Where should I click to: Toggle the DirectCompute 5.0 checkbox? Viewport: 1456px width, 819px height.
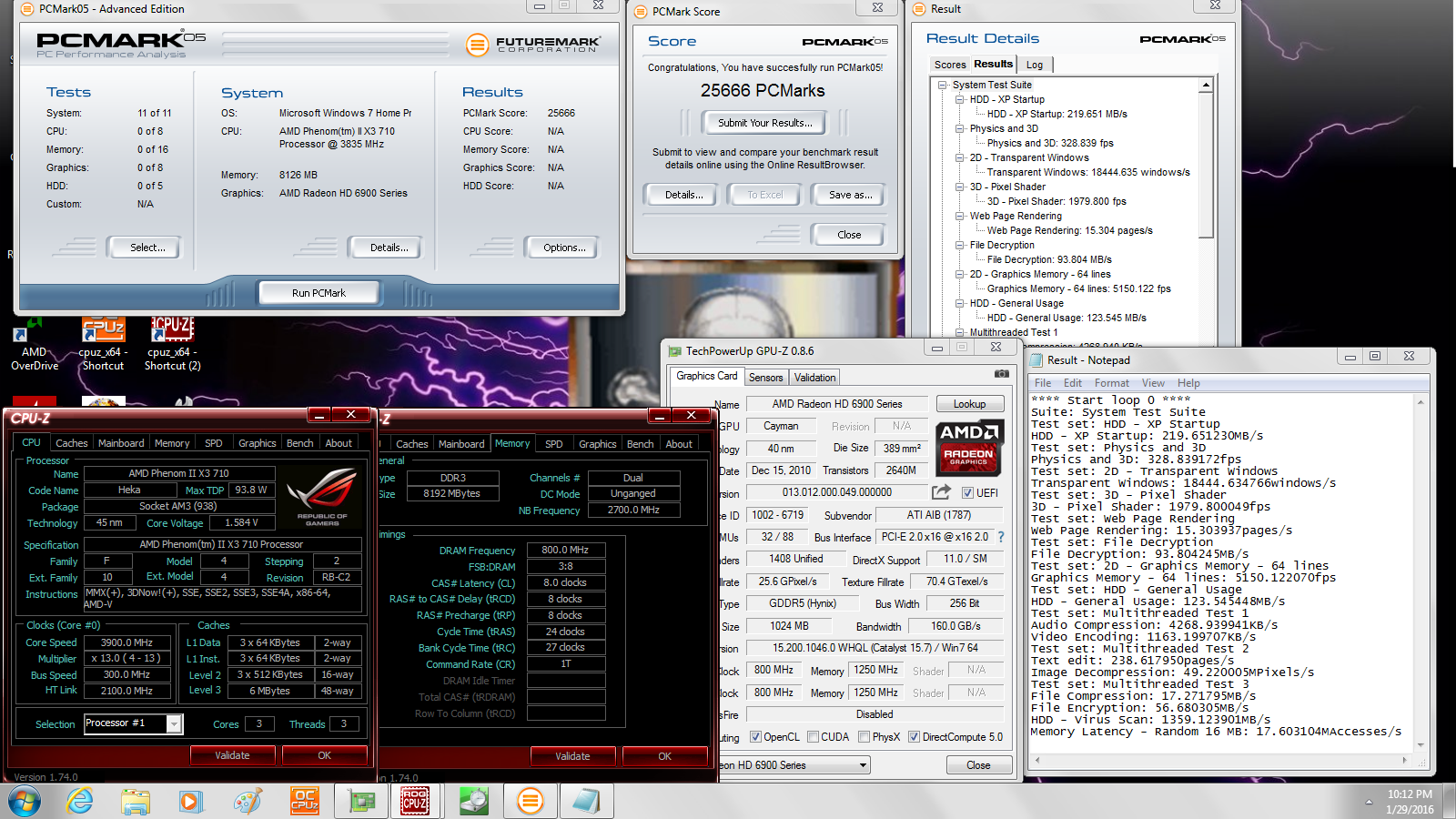point(914,737)
